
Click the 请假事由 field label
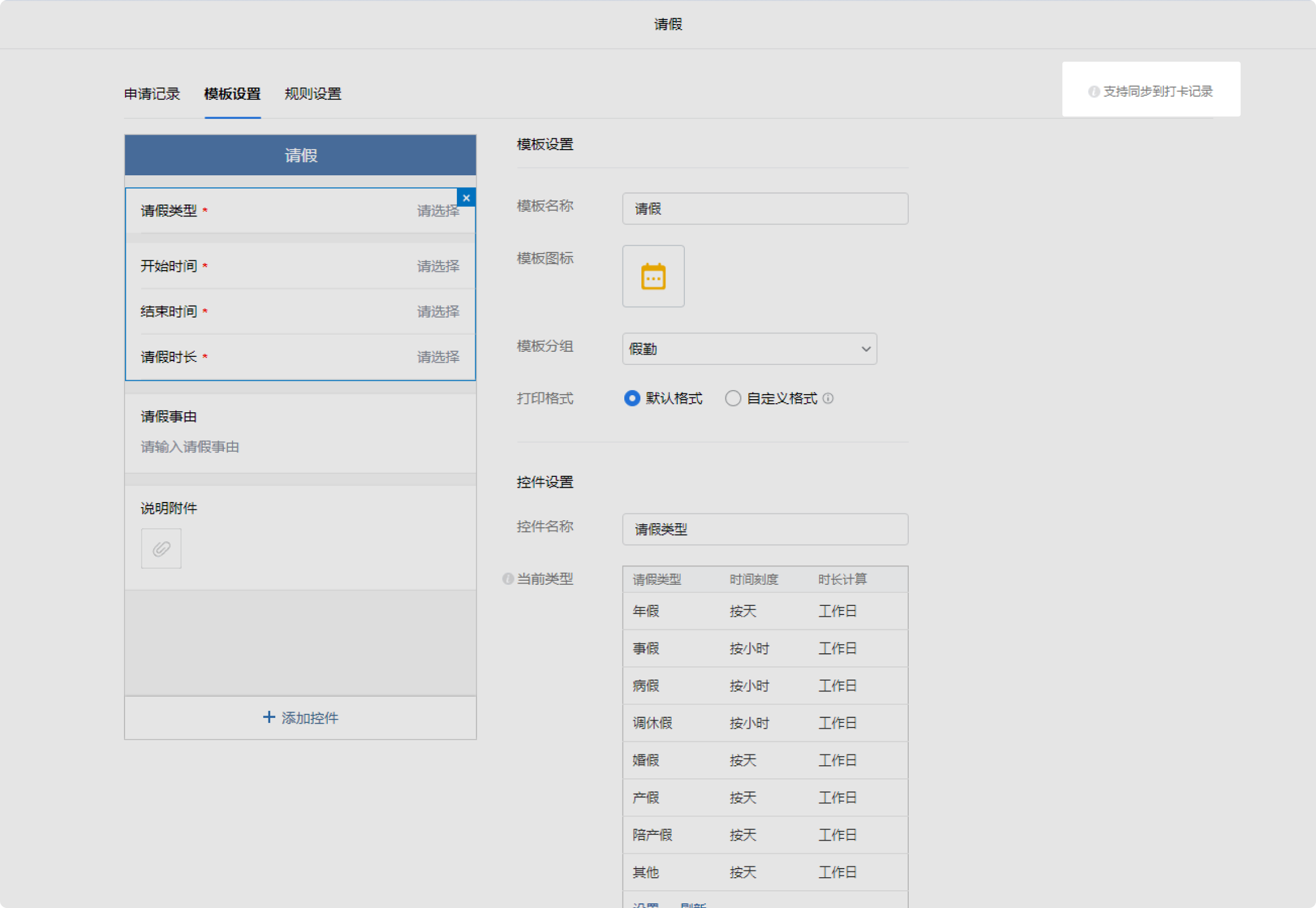169,417
